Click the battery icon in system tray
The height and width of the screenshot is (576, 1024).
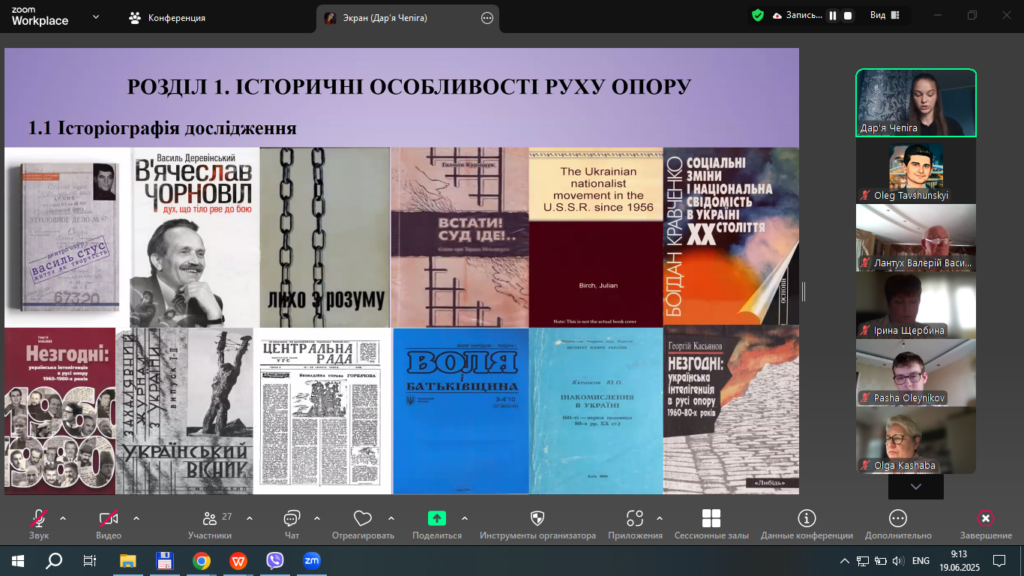[x=881, y=560]
